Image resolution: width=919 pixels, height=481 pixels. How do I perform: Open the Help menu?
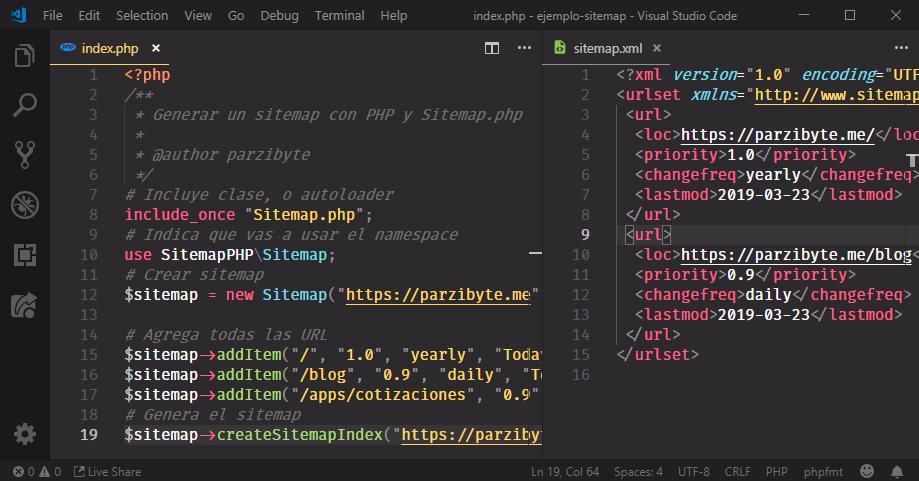[x=394, y=16]
